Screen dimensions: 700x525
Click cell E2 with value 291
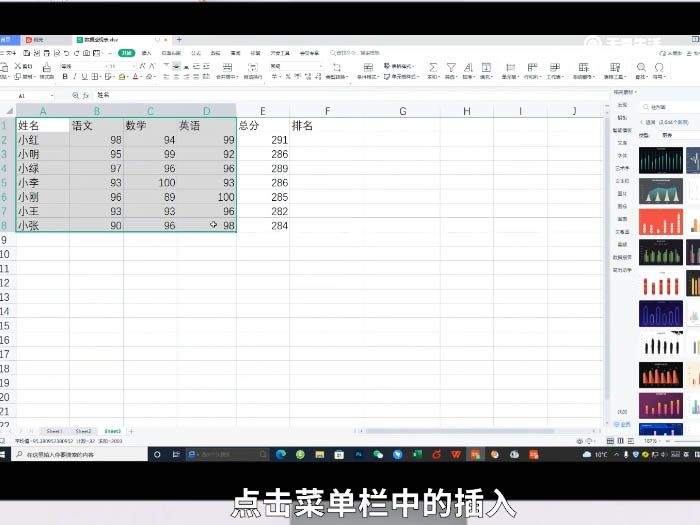pos(263,140)
